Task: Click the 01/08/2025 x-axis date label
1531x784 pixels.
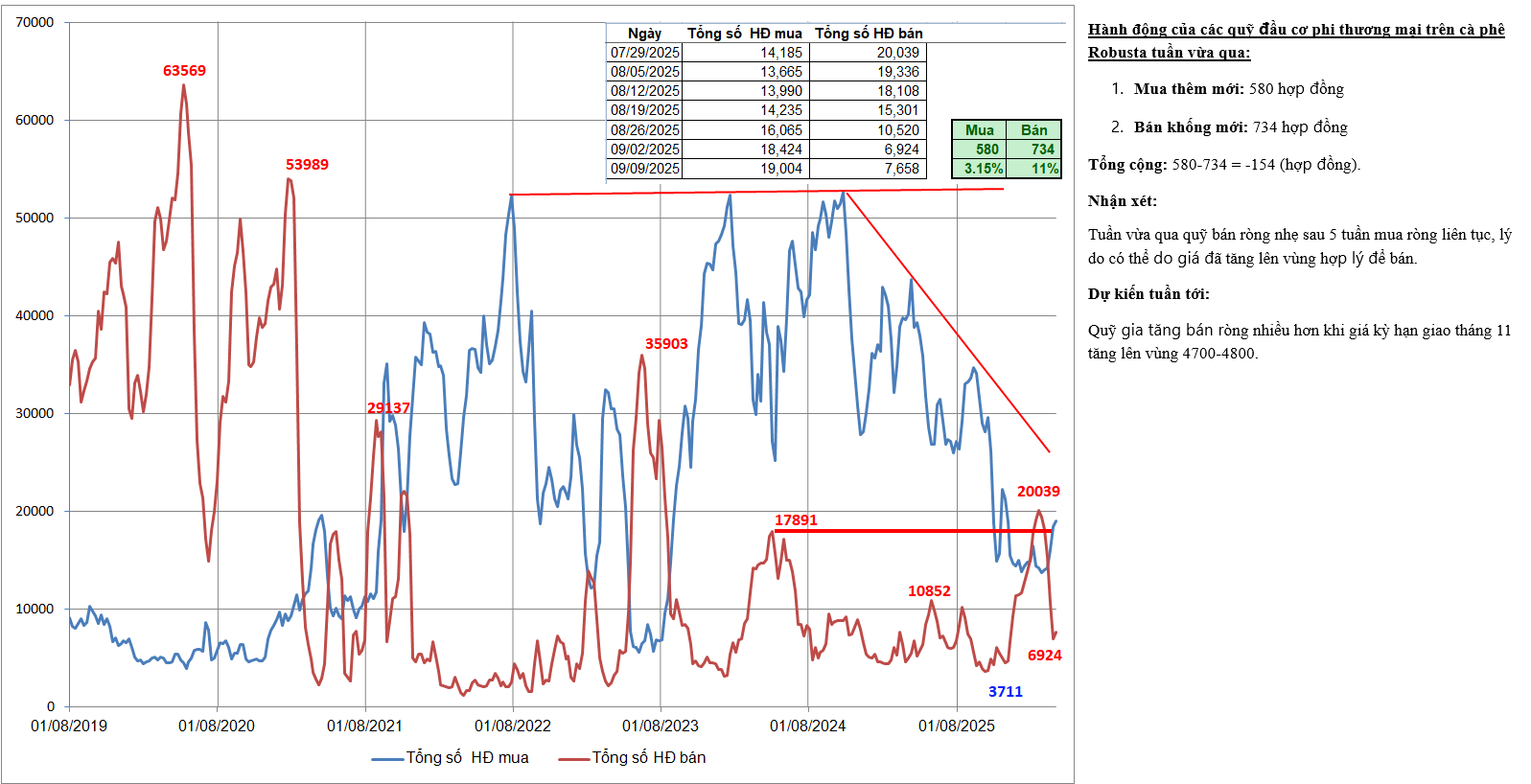Action: pos(957,726)
